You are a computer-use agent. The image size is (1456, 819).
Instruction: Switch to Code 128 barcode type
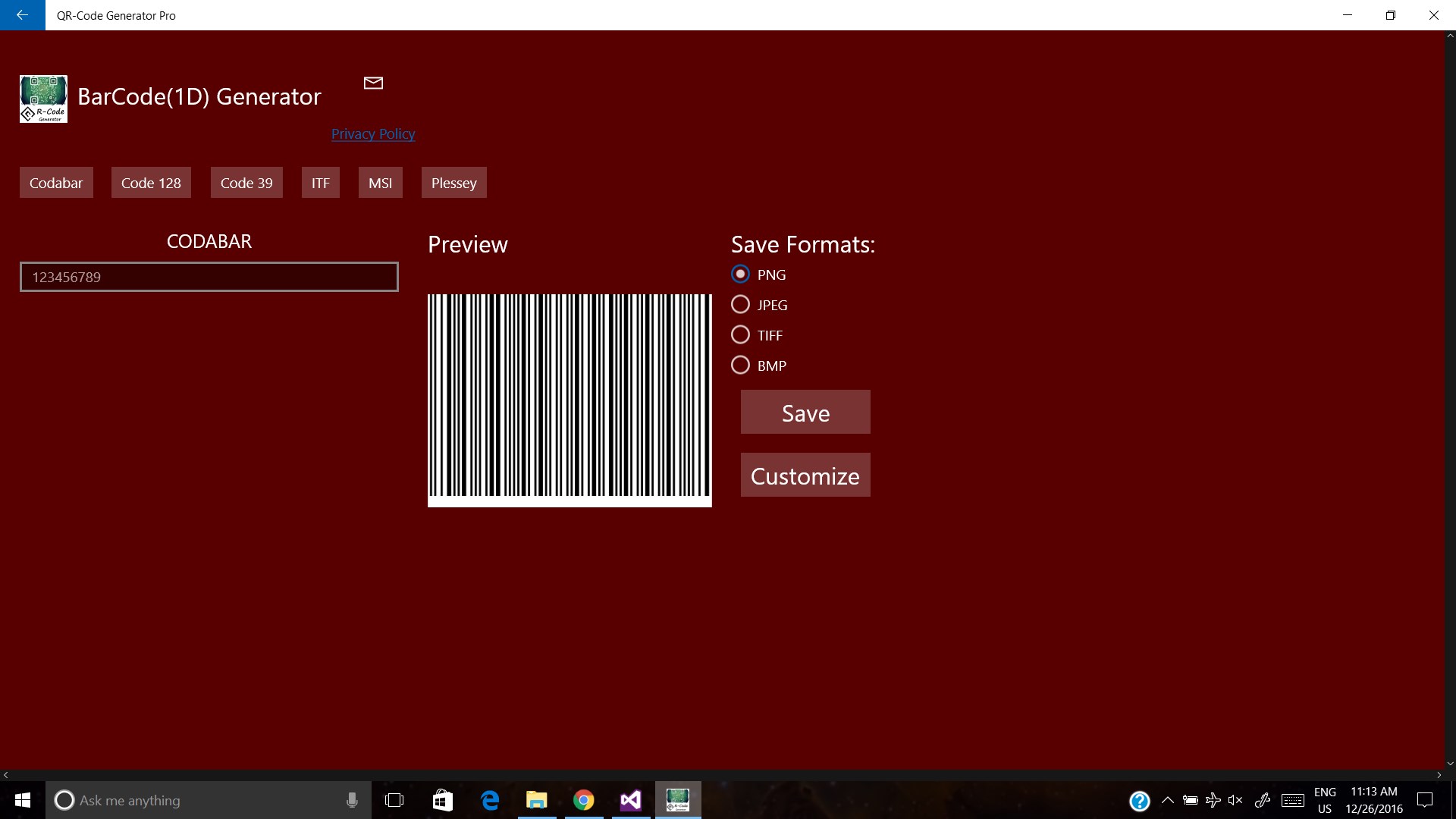pos(151,183)
